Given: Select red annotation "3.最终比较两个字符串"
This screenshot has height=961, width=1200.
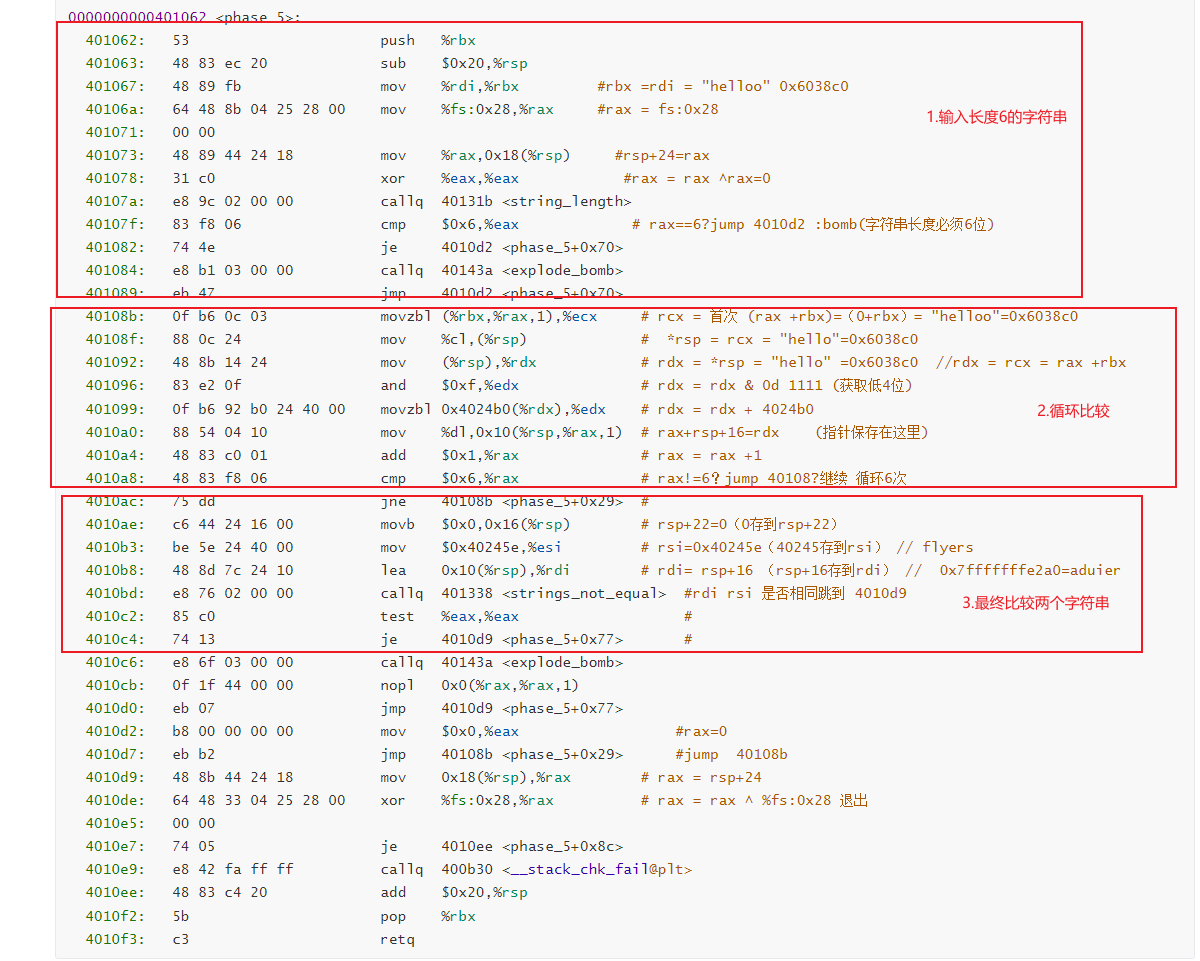Looking at the screenshot, I should point(1035,602).
